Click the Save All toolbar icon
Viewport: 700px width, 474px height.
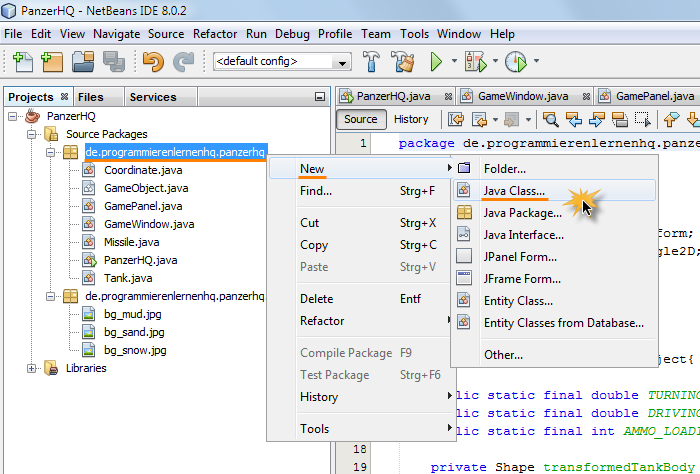pos(114,62)
